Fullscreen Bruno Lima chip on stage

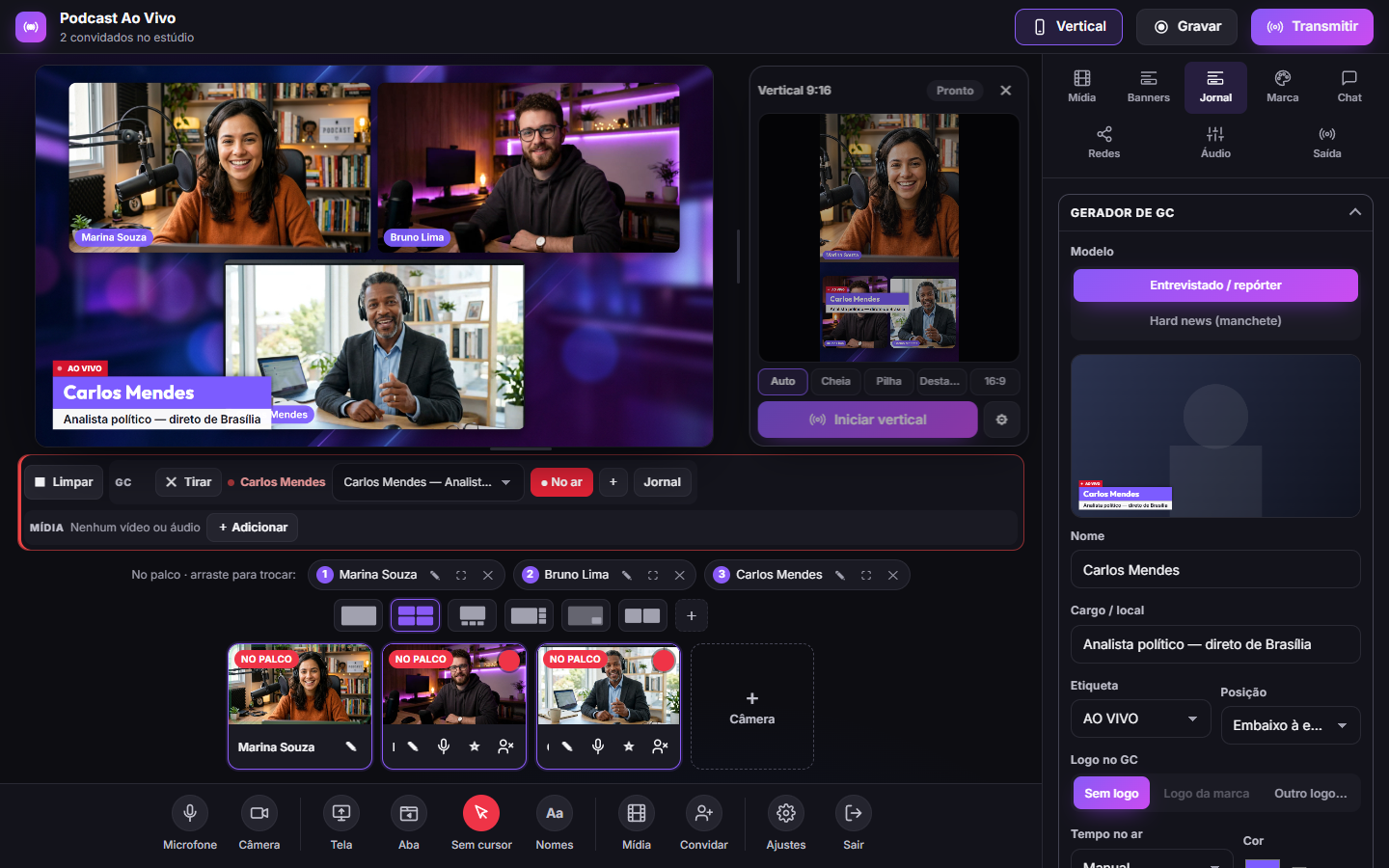[653, 575]
